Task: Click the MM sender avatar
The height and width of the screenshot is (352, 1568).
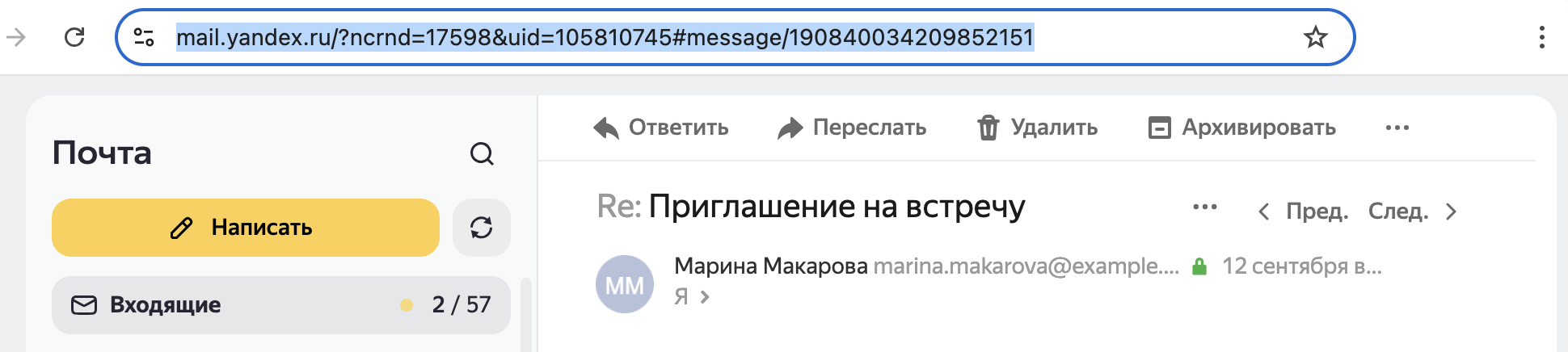Action: tap(624, 284)
